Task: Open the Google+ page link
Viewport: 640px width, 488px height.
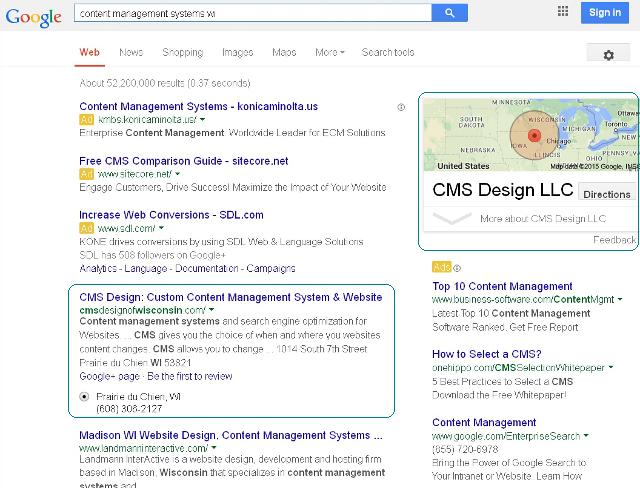Action: coord(109,376)
